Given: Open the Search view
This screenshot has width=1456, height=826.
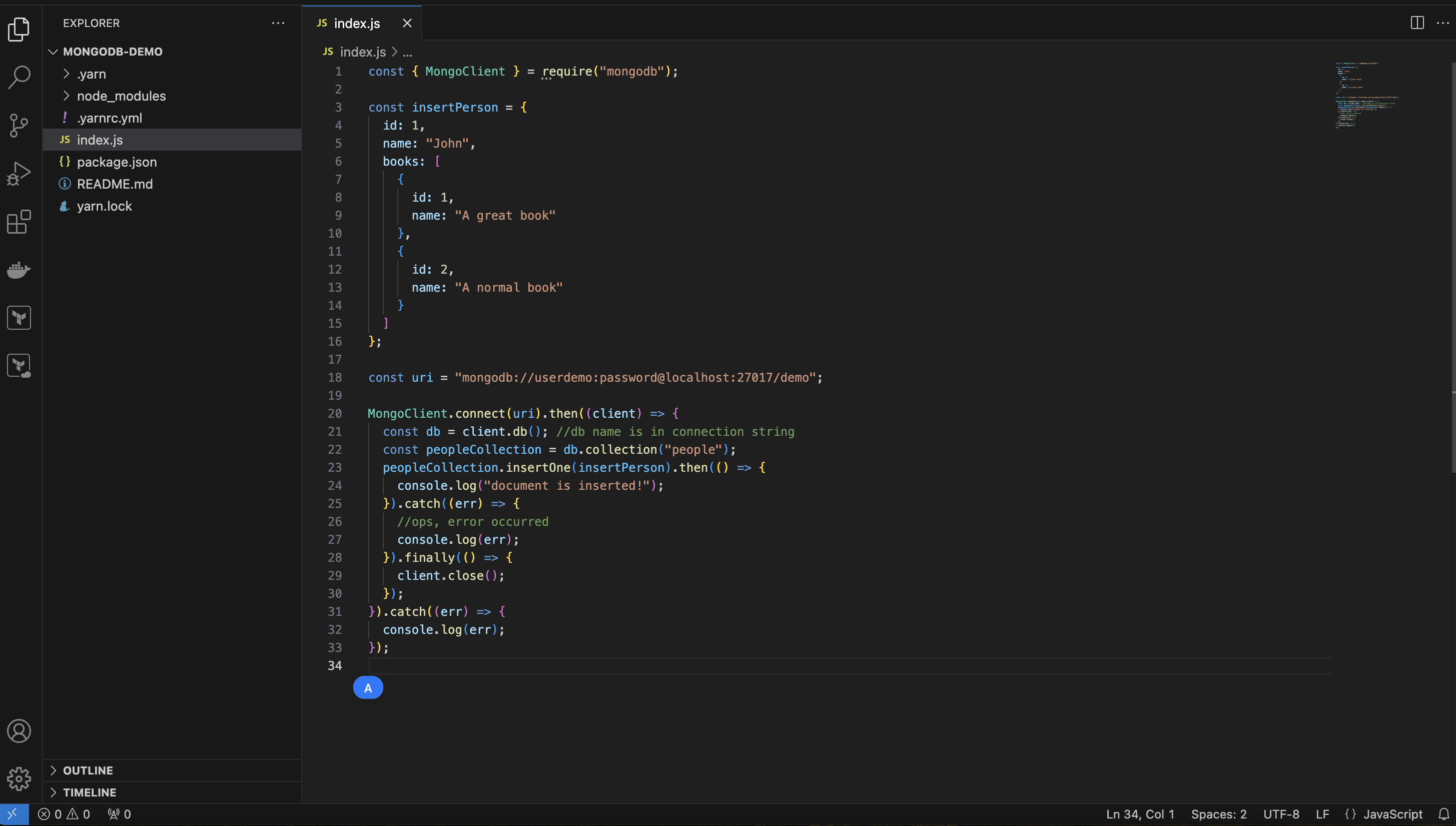Looking at the screenshot, I should tap(19, 77).
